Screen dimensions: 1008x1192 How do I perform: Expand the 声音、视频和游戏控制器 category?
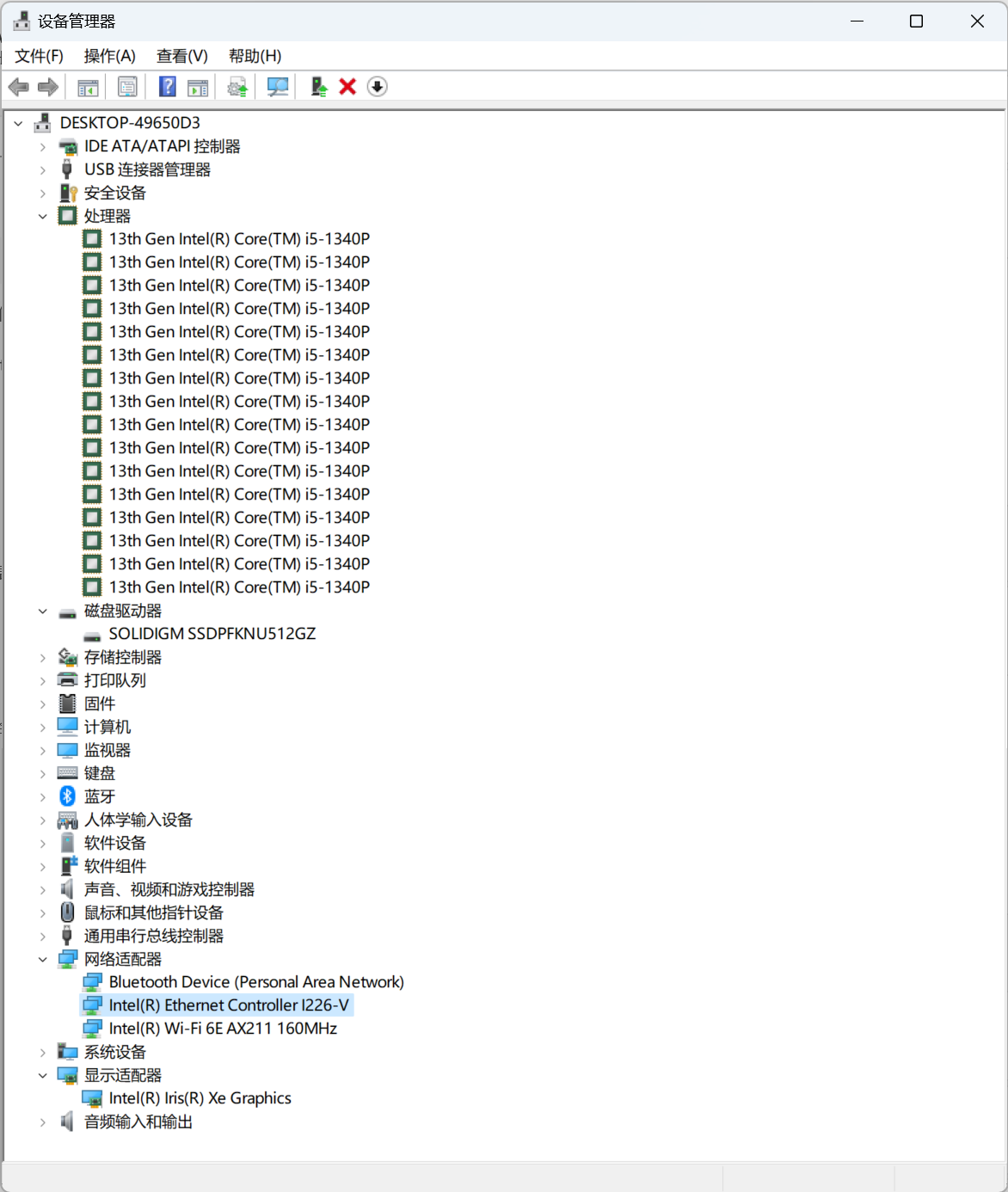coord(43,889)
